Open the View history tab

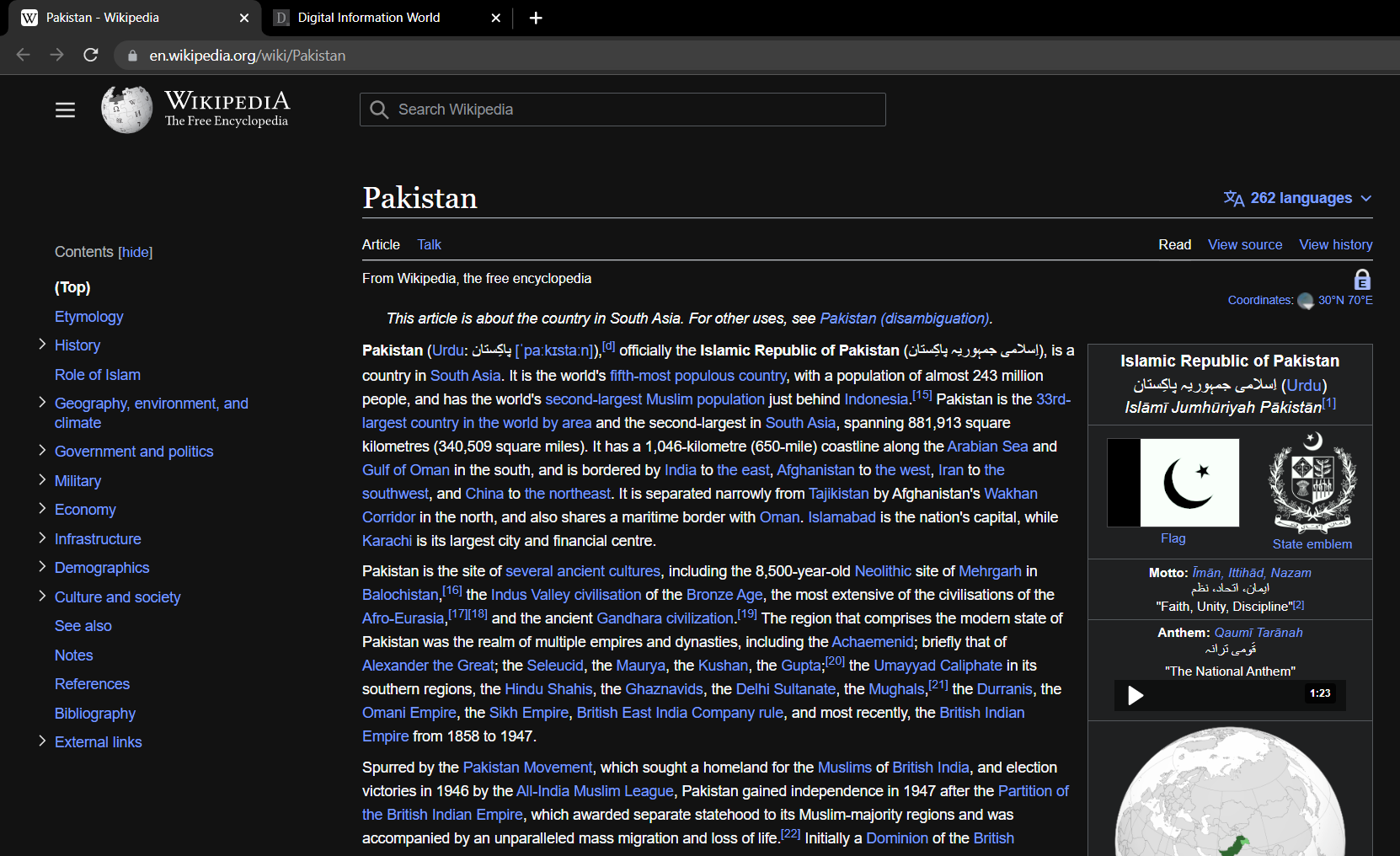click(x=1336, y=244)
